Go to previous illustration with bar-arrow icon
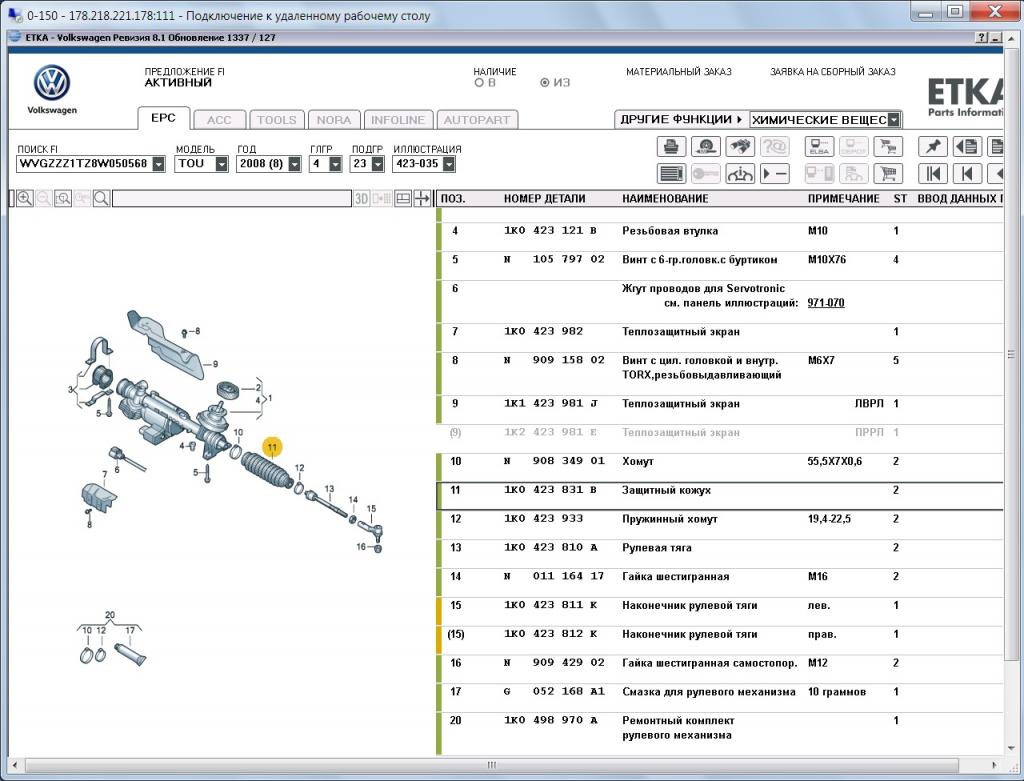Screen dimensions: 1024x781 point(967,174)
